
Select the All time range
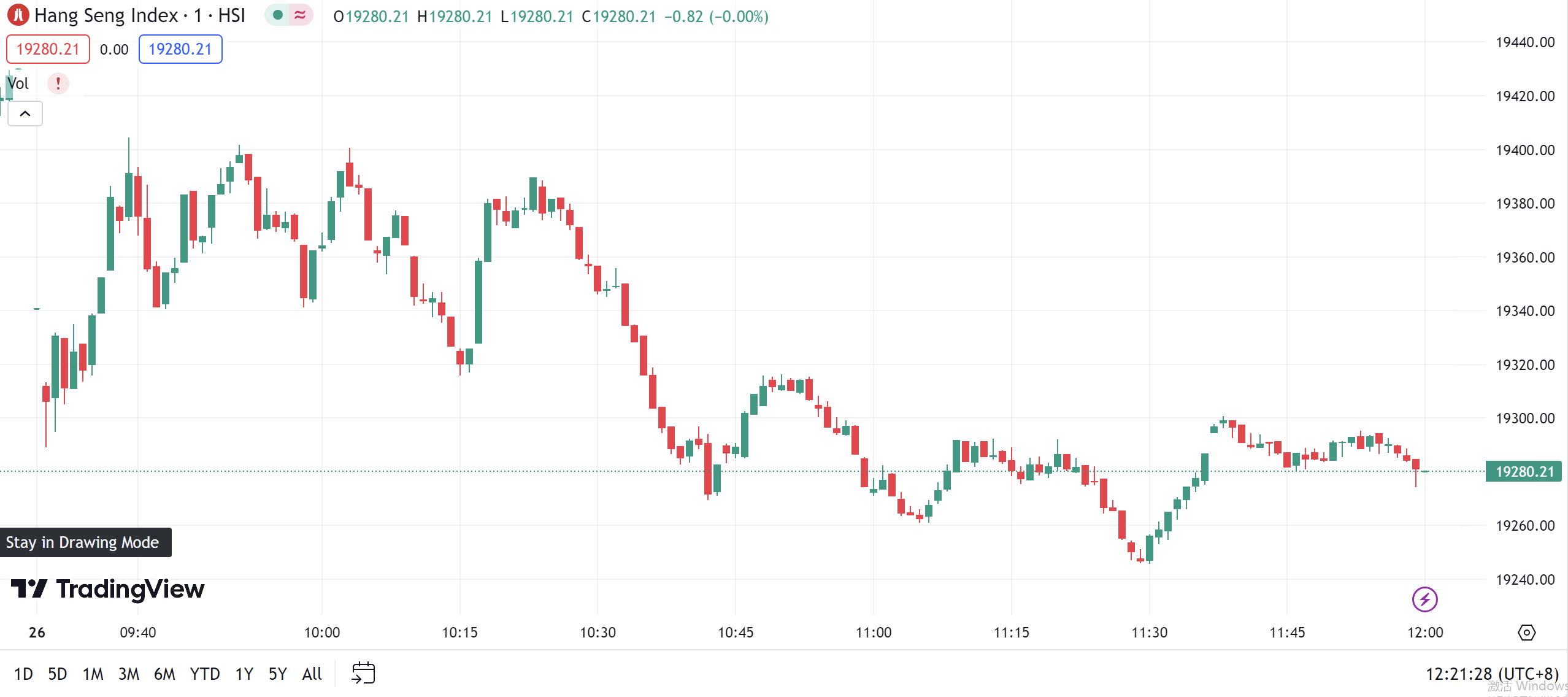312,674
